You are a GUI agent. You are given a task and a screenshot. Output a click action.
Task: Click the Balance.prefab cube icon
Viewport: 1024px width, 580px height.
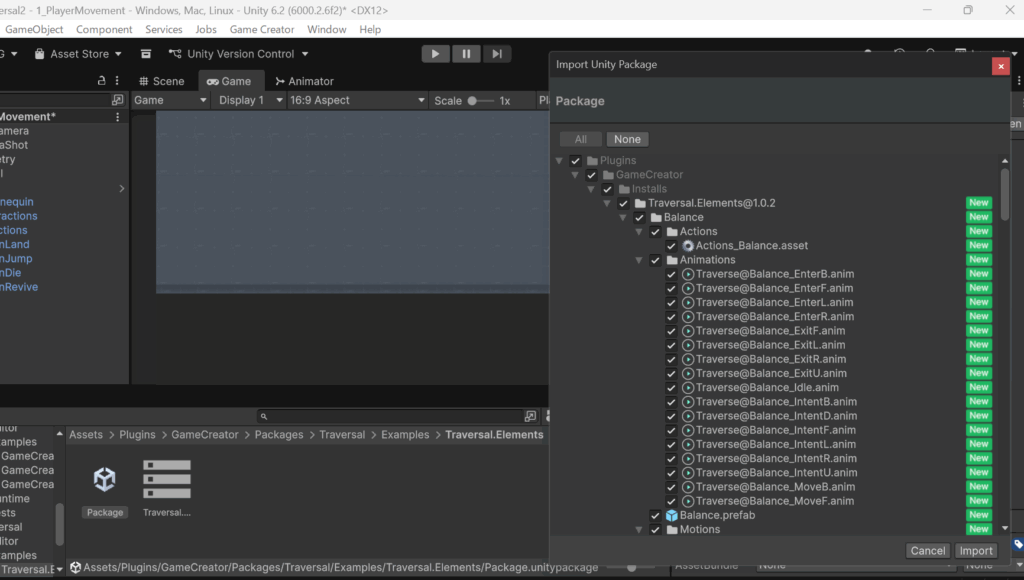tap(672, 515)
